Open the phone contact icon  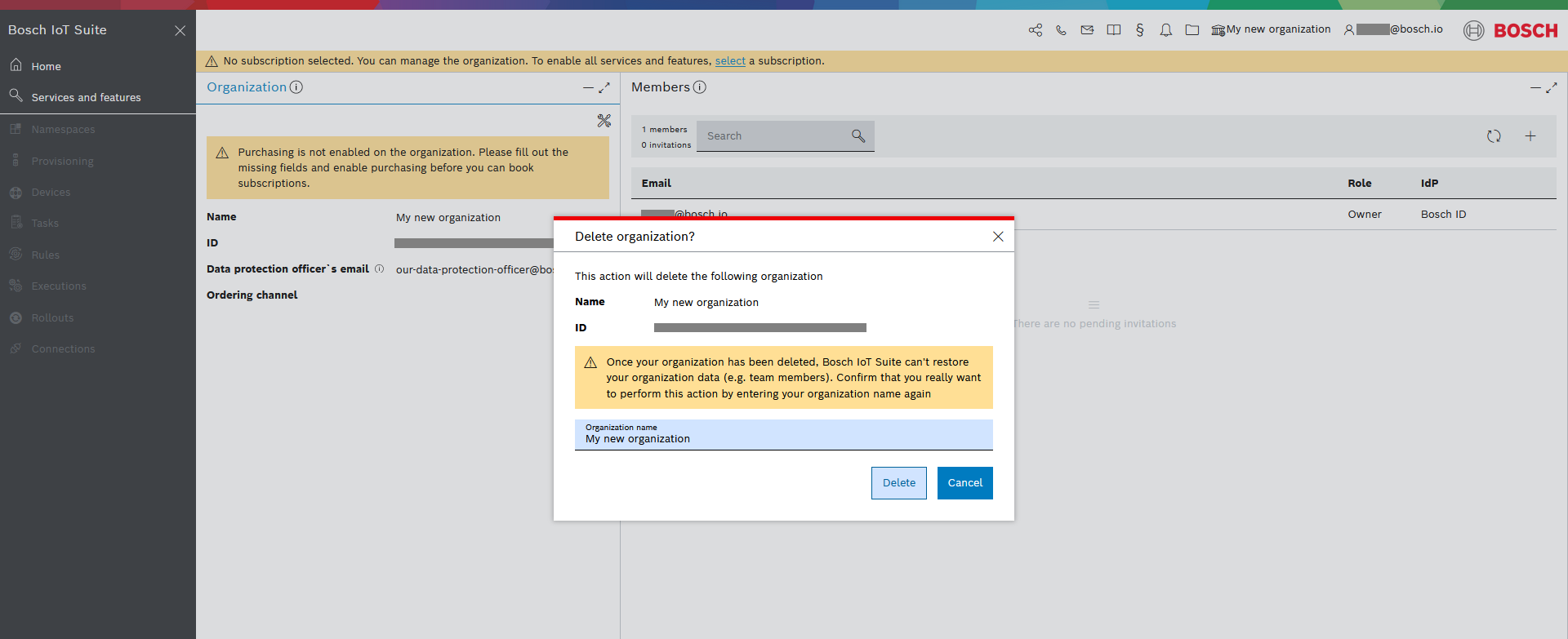1061,30
